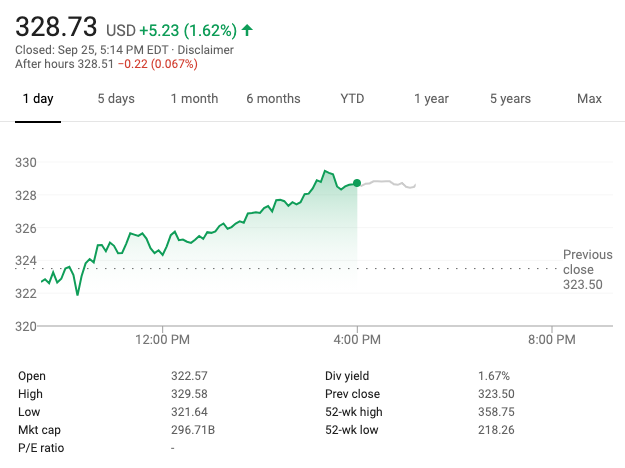Select the 1 day tab

[x=37, y=99]
